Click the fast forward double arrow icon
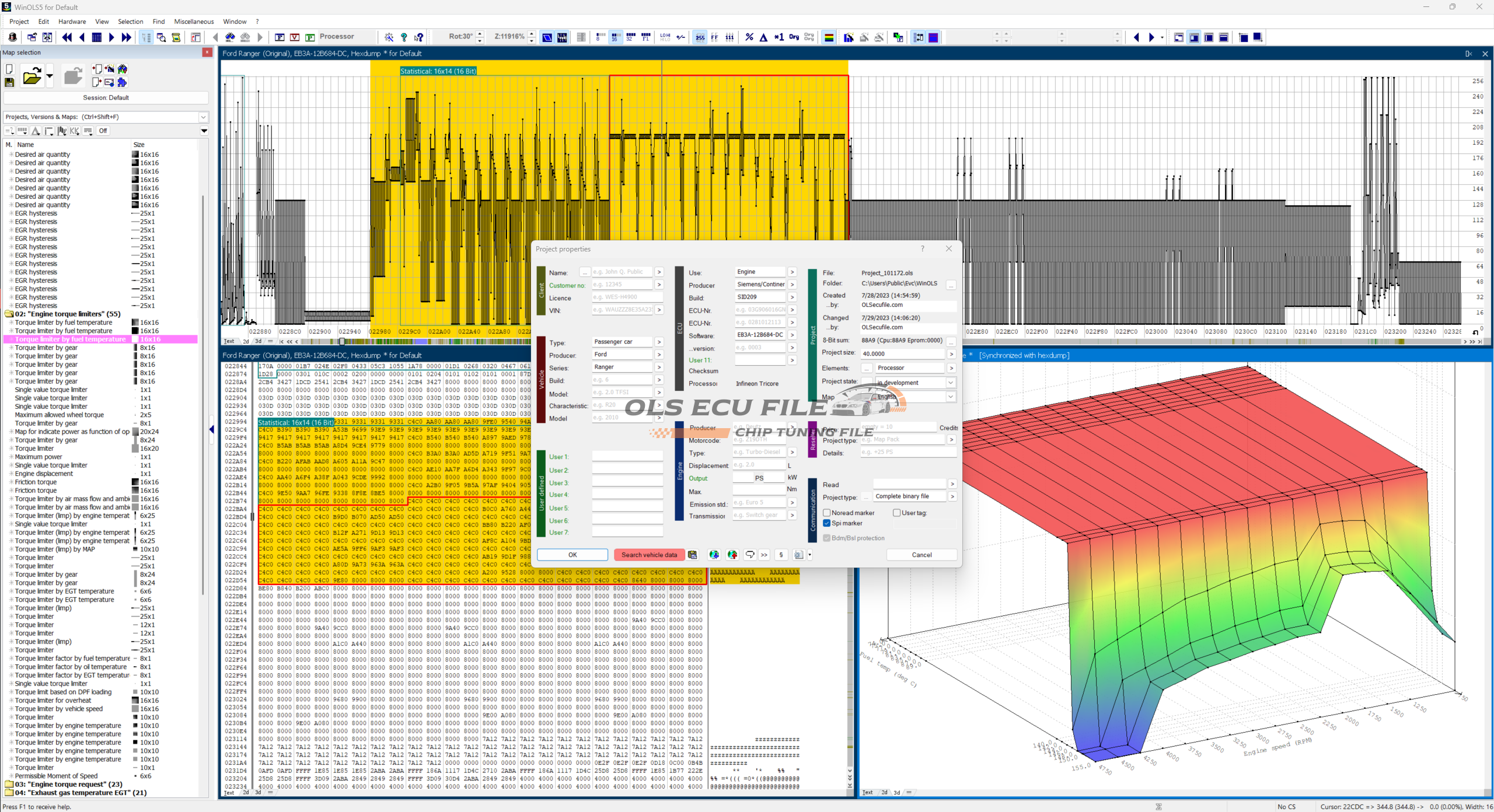 [x=127, y=37]
